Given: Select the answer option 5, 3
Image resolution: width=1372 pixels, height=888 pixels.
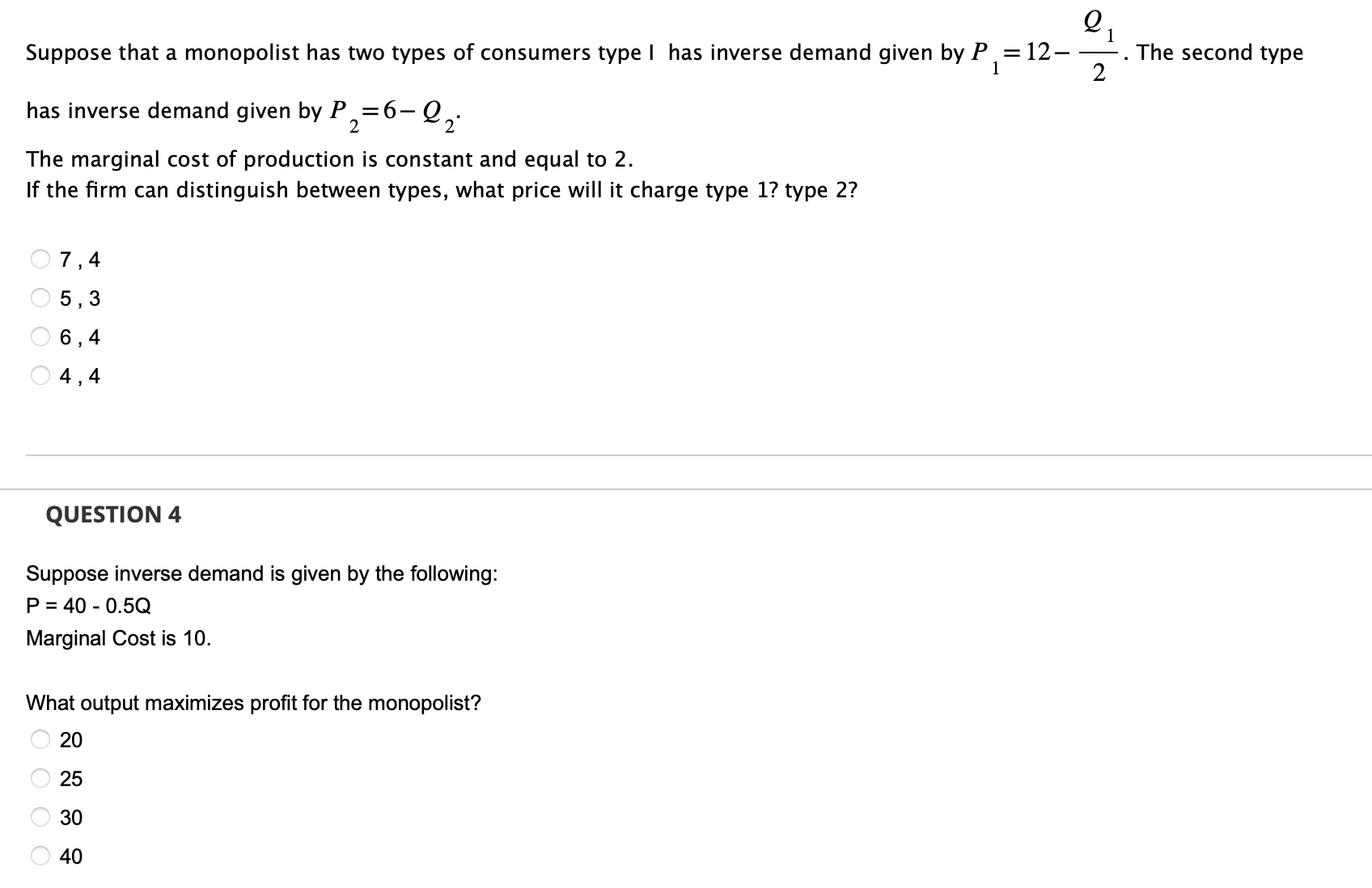Looking at the screenshot, I should coord(40,298).
